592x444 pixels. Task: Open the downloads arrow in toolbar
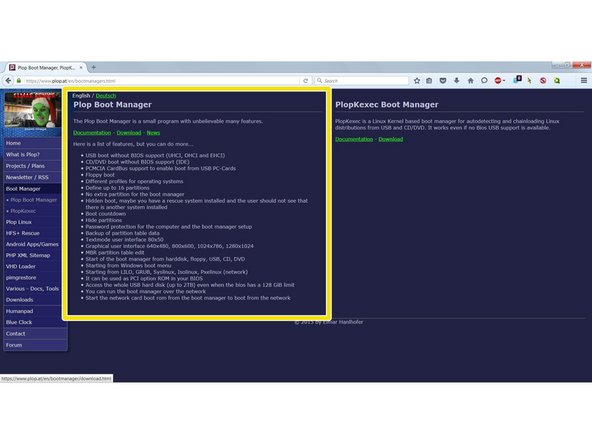456,80
